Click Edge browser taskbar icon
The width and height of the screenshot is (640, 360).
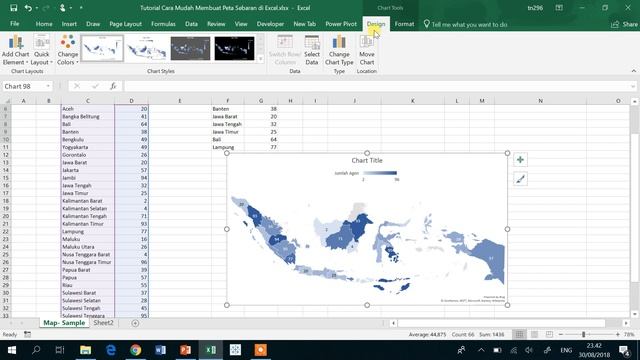(x=111, y=350)
